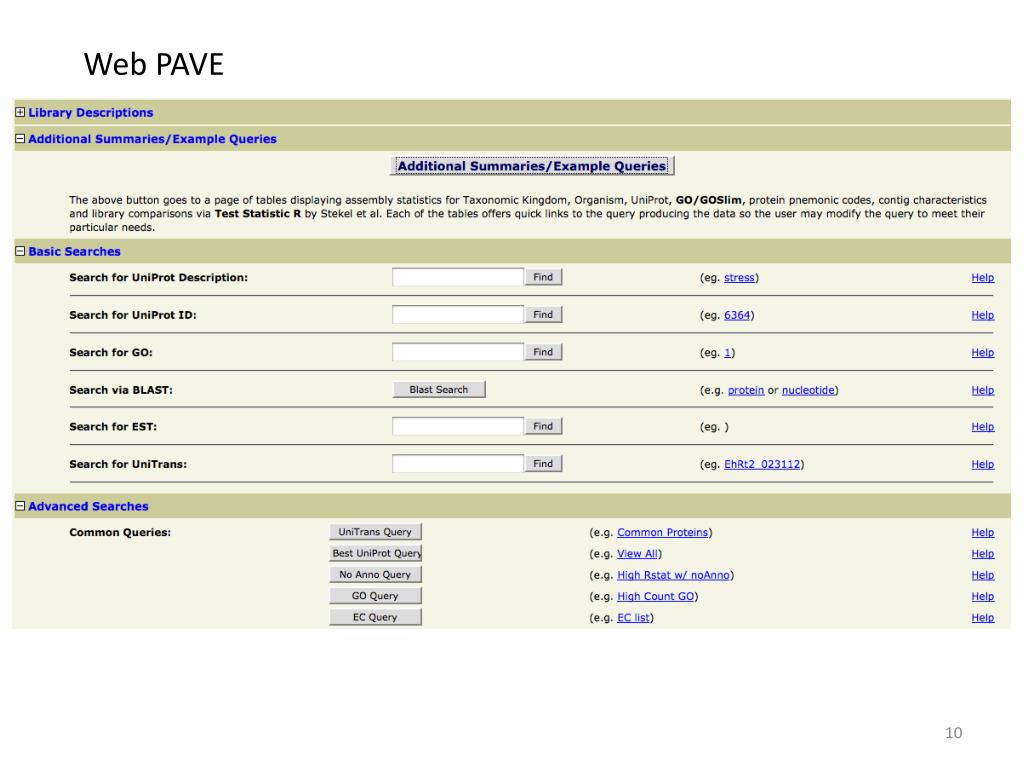Open the 'EhRt2_023112' example link
This screenshot has height=768, width=1024.
(x=762, y=464)
